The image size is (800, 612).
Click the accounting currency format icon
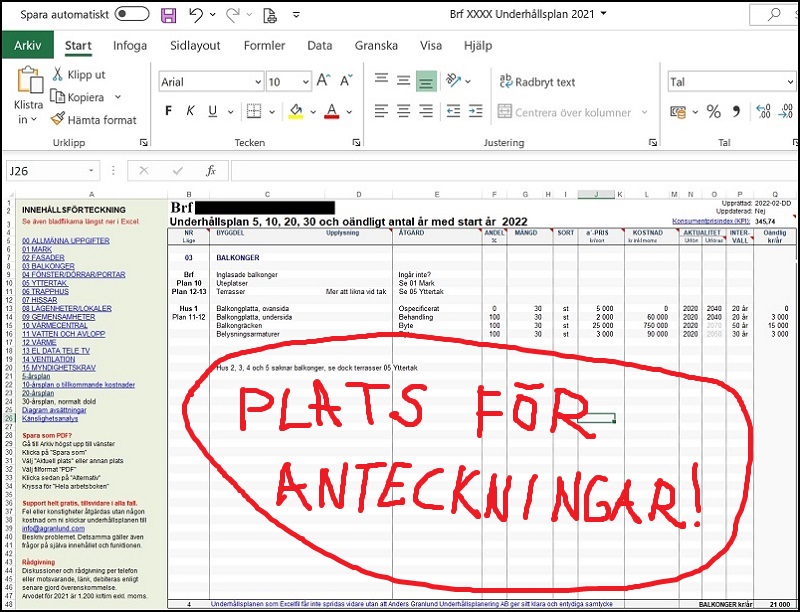pyautogui.click(x=678, y=112)
